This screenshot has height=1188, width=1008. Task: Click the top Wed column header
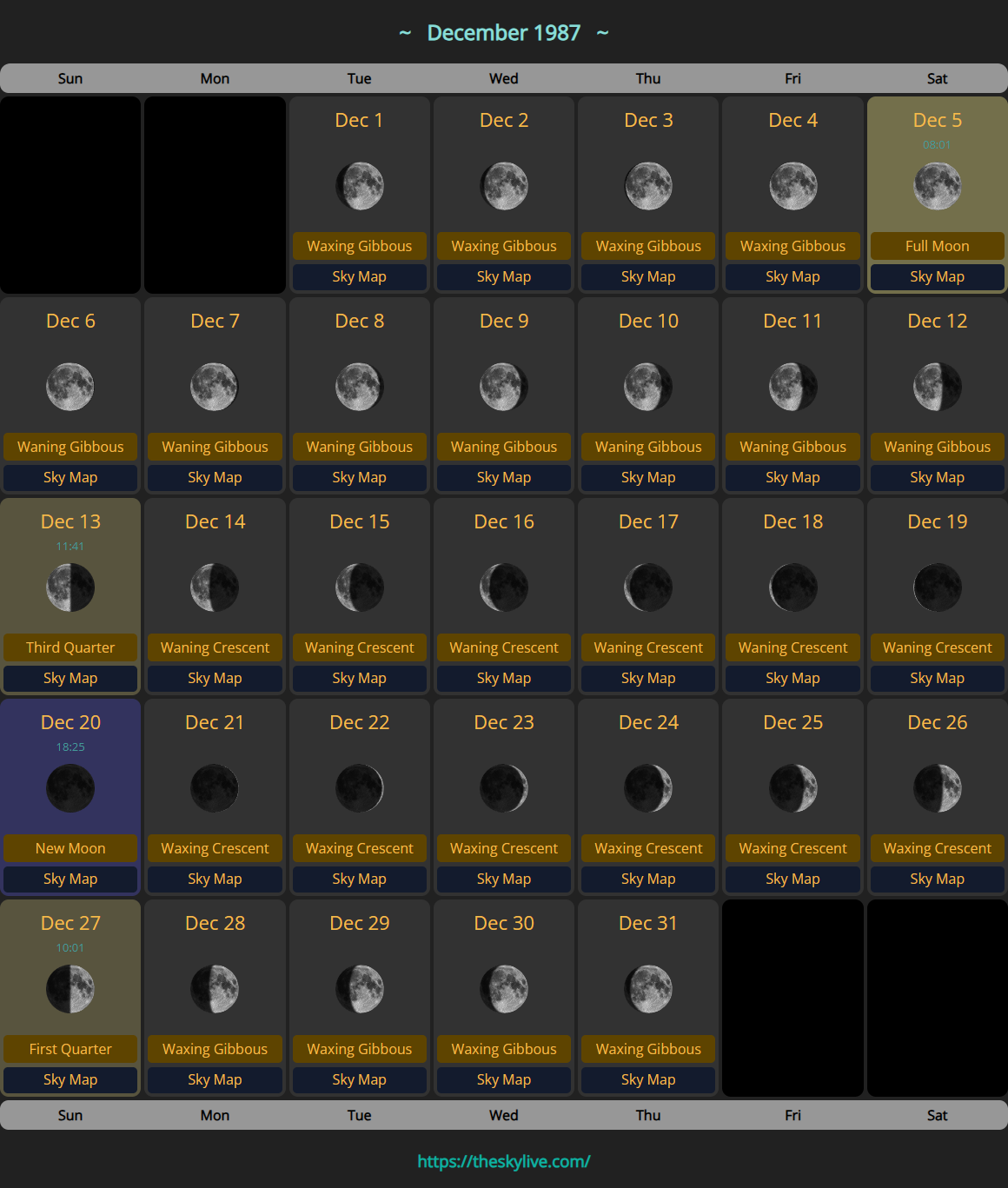[x=504, y=78]
